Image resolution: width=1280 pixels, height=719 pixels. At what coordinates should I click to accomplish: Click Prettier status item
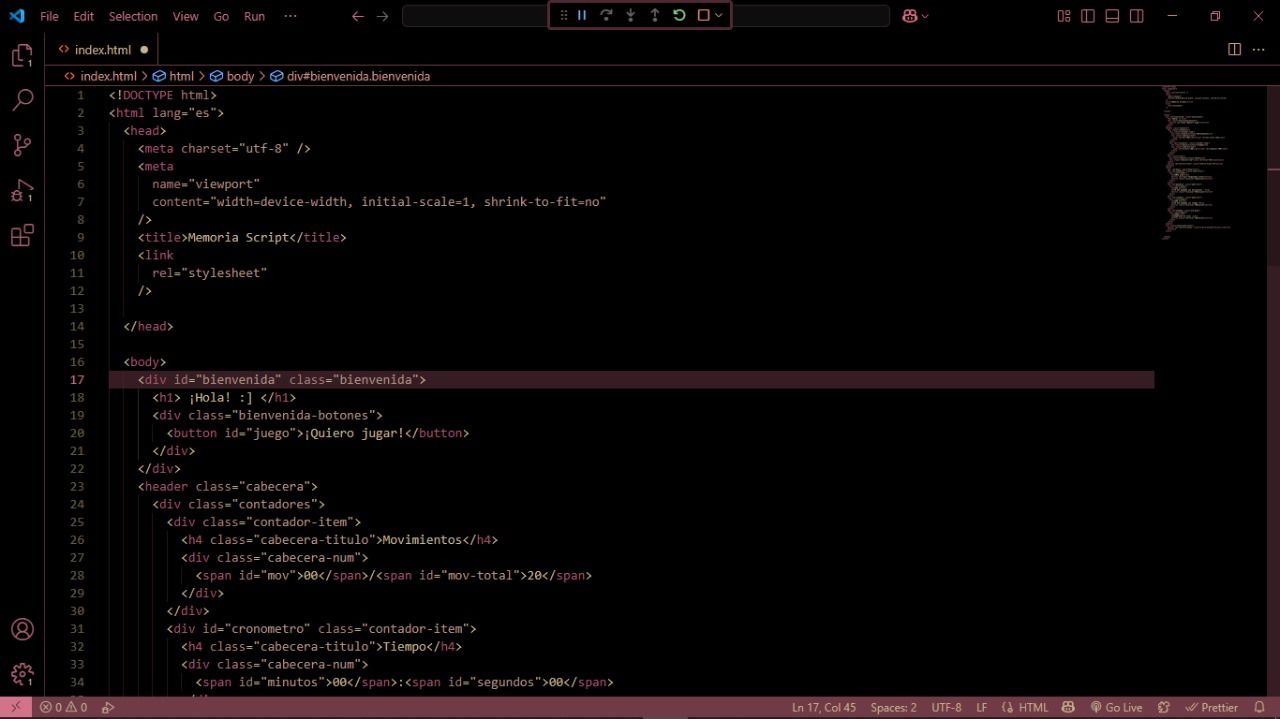point(1211,707)
